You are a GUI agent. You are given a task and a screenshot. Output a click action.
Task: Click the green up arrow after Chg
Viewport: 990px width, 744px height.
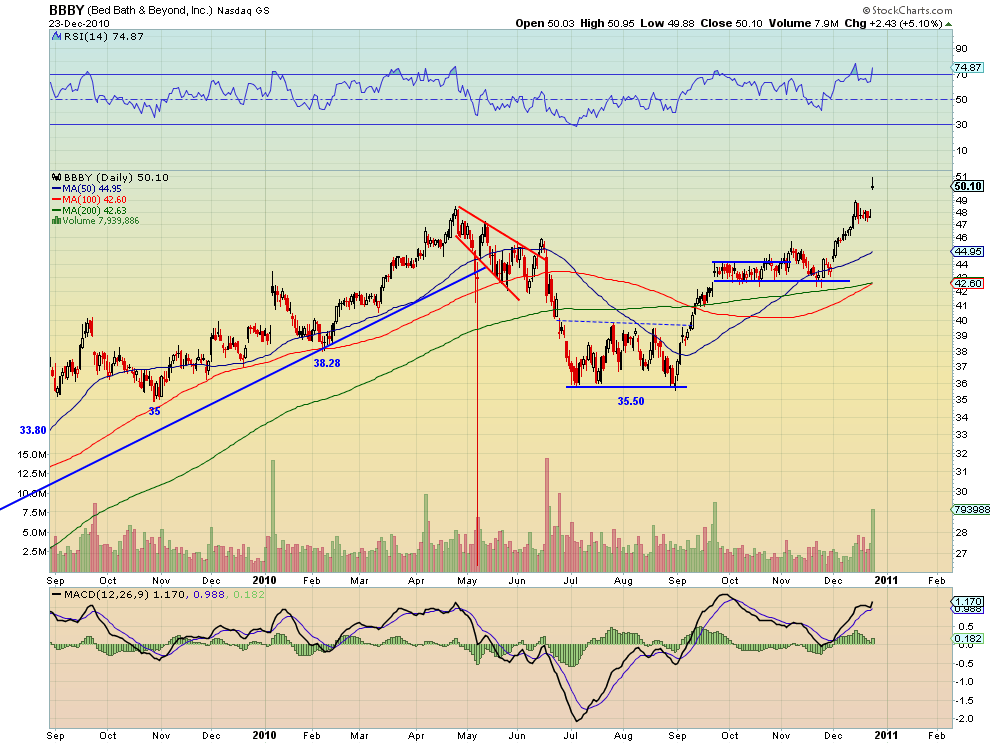click(949, 24)
